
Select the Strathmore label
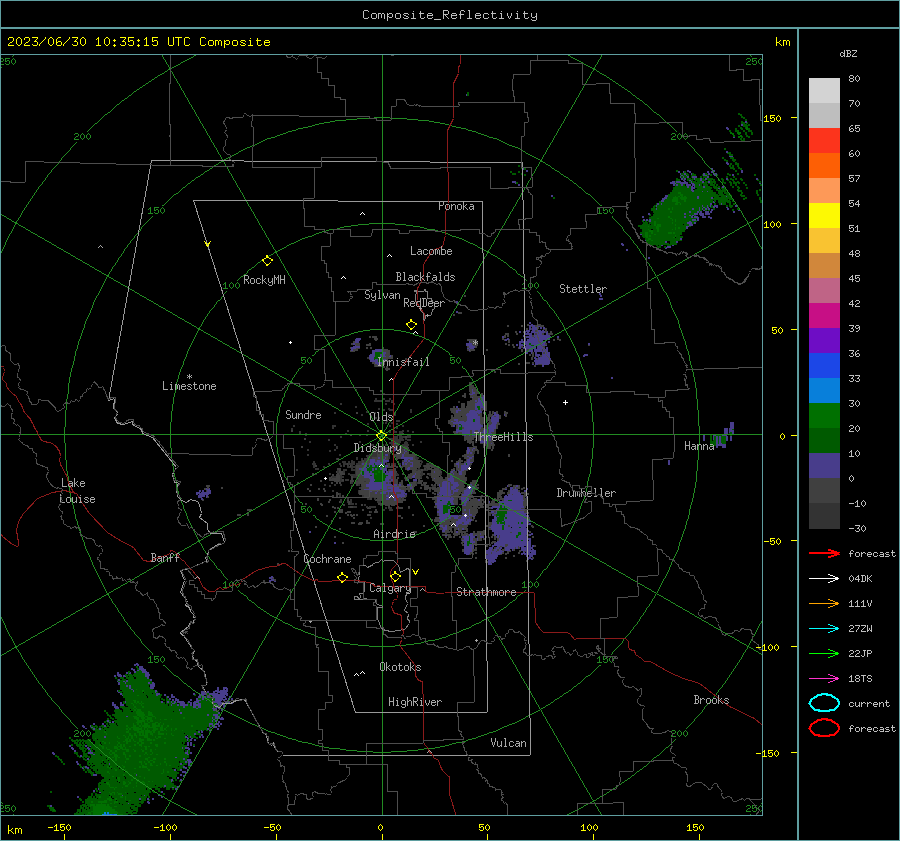click(x=486, y=592)
